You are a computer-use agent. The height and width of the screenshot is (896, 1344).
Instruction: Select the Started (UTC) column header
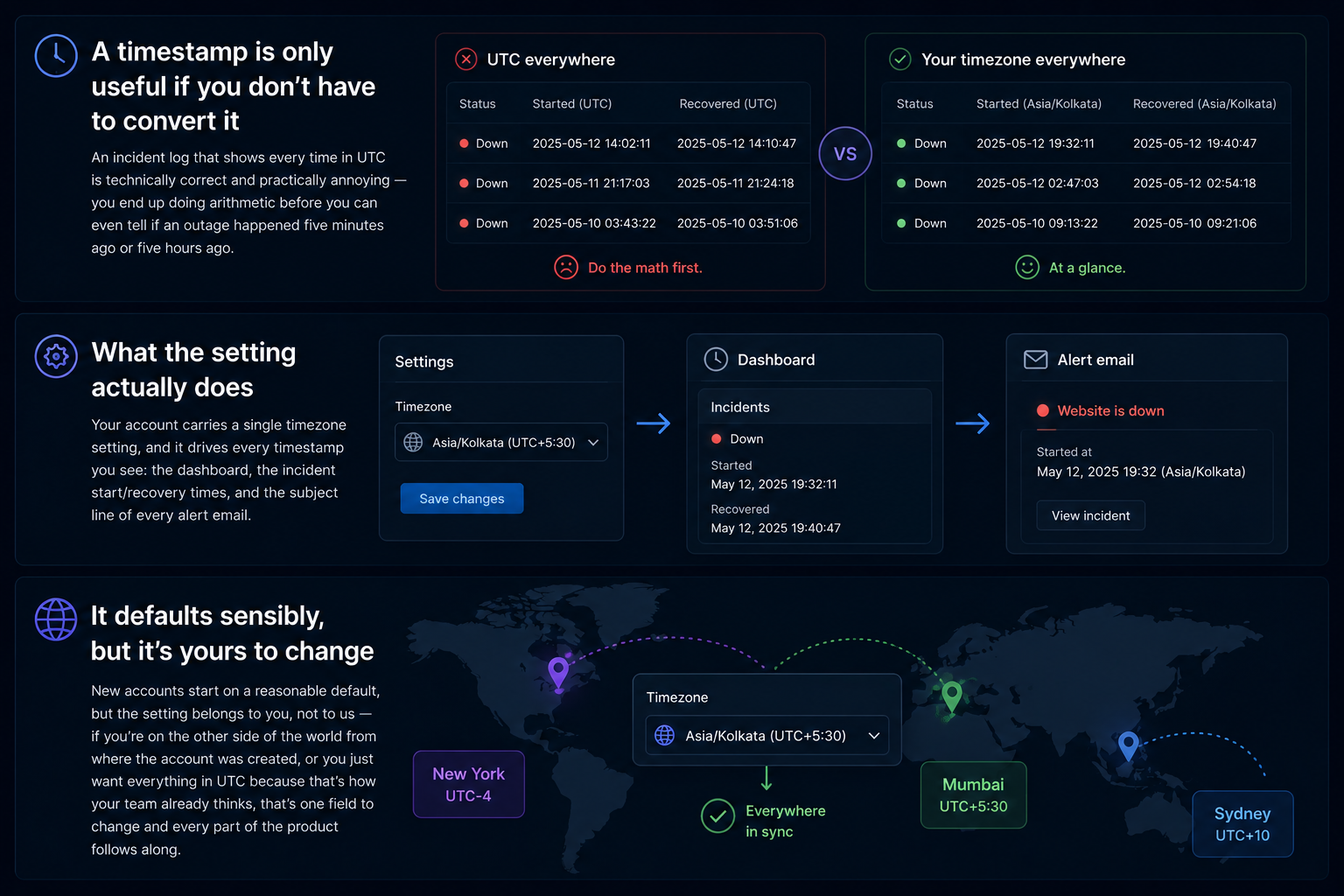tap(572, 103)
